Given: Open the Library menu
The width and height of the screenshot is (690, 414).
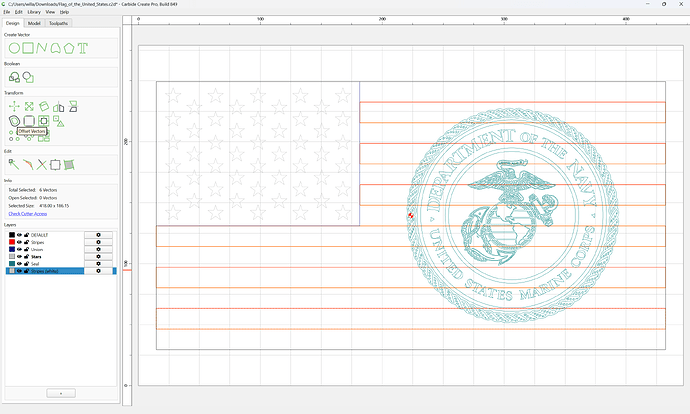Looking at the screenshot, I should click(x=34, y=12).
